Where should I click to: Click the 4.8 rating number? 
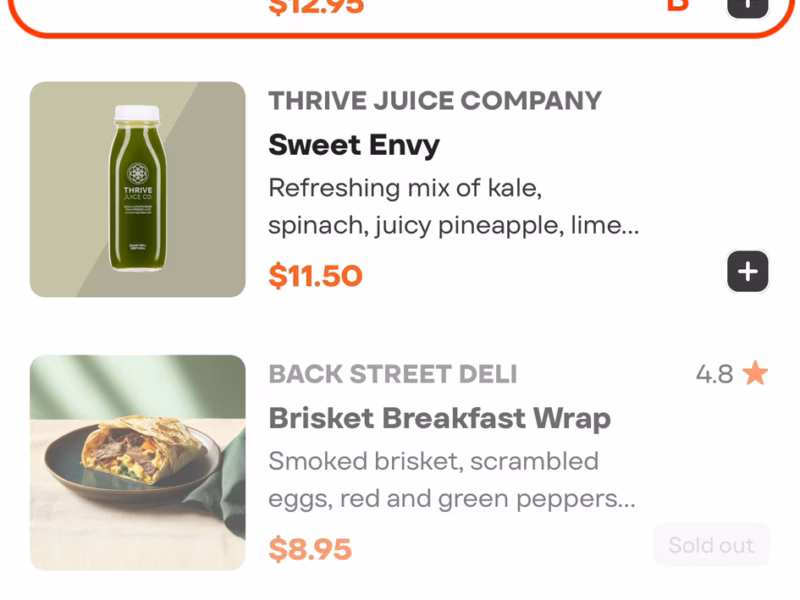click(714, 374)
